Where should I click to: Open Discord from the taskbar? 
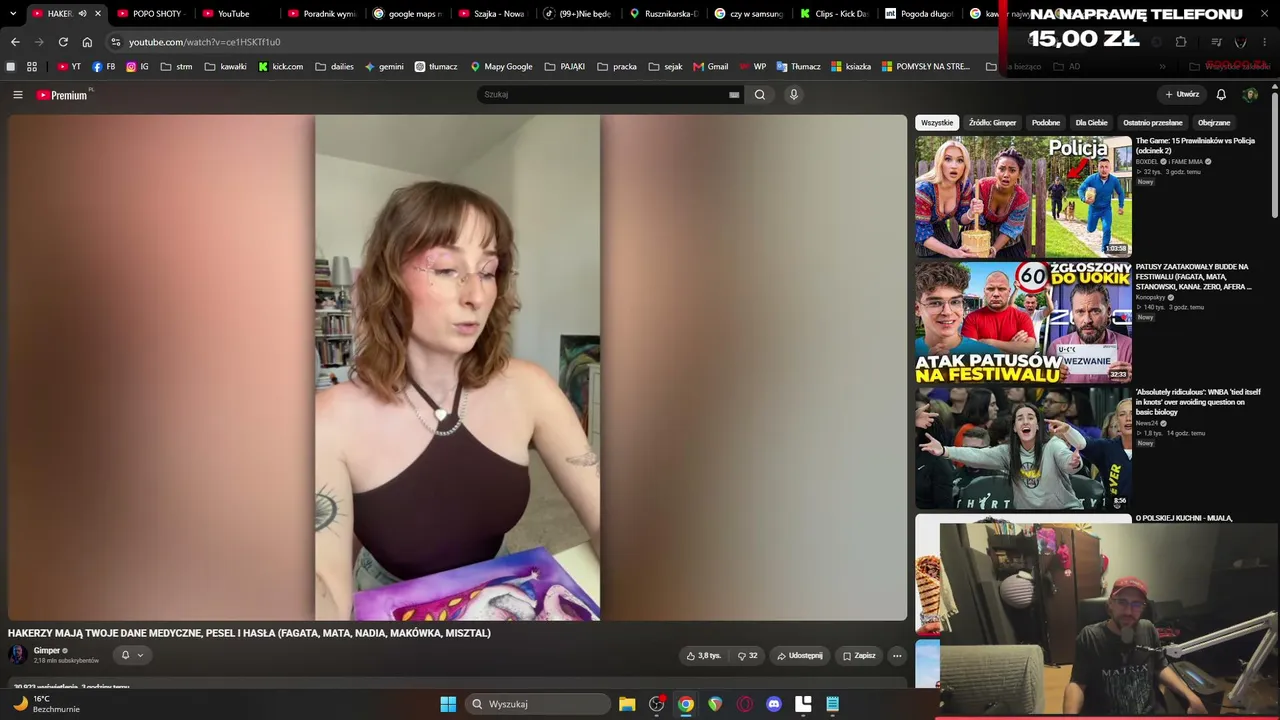773,704
